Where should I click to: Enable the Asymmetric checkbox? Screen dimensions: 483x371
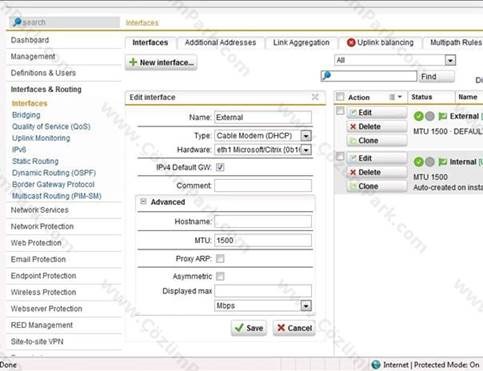click(x=220, y=276)
